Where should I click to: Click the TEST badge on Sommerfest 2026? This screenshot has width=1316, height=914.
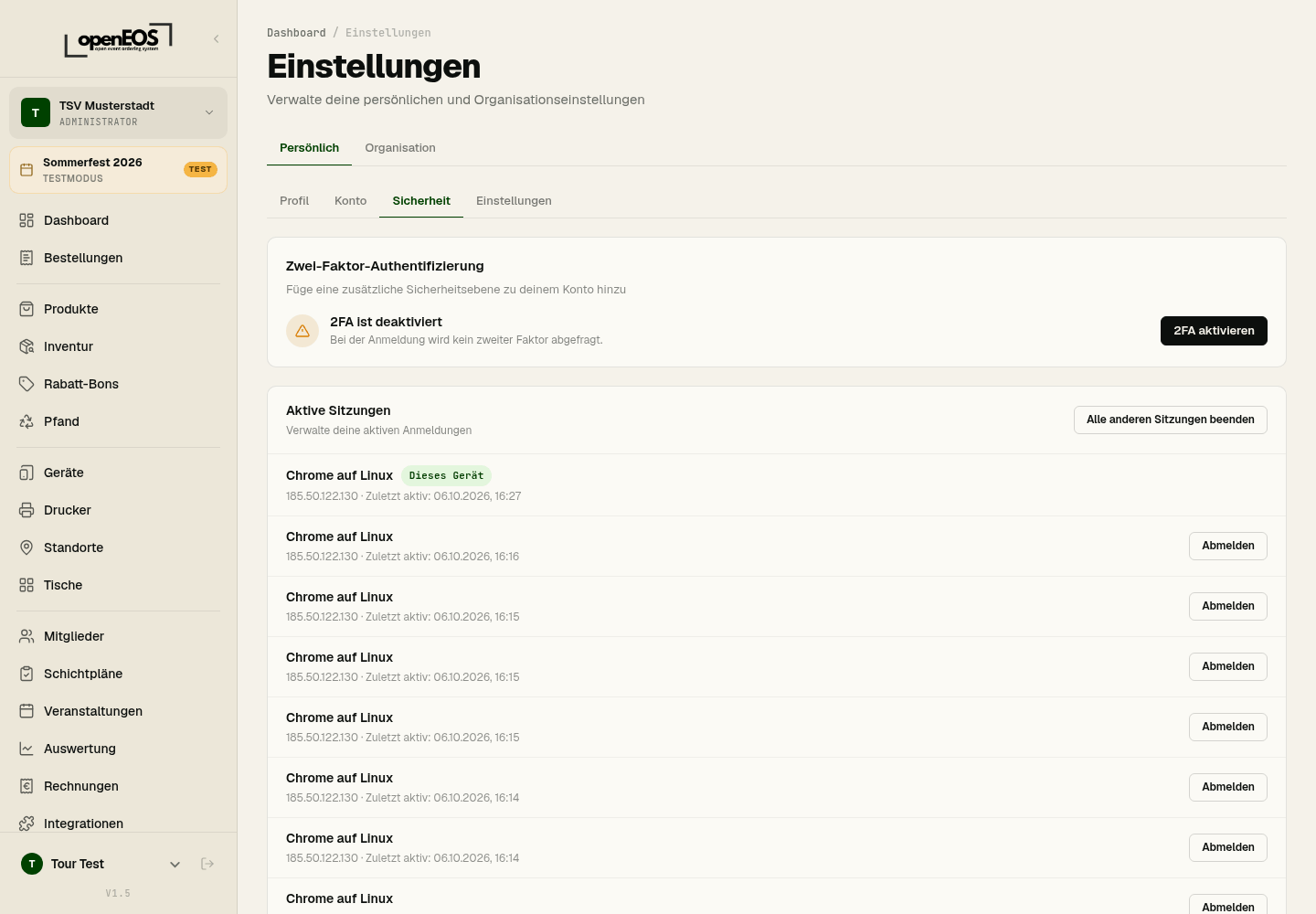[x=200, y=169]
